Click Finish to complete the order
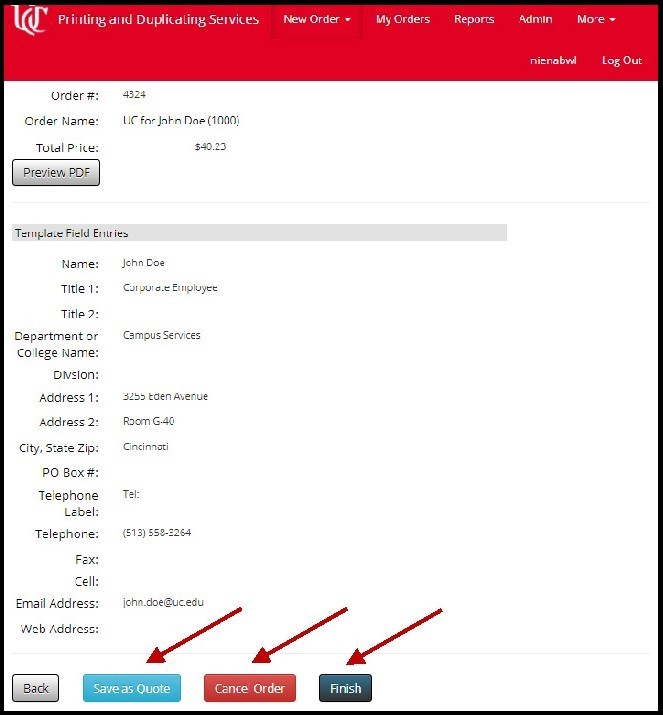This screenshot has width=663, height=715. [x=345, y=688]
